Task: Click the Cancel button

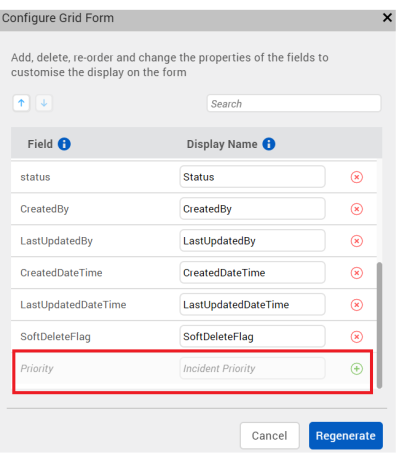Action: tap(270, 436)
